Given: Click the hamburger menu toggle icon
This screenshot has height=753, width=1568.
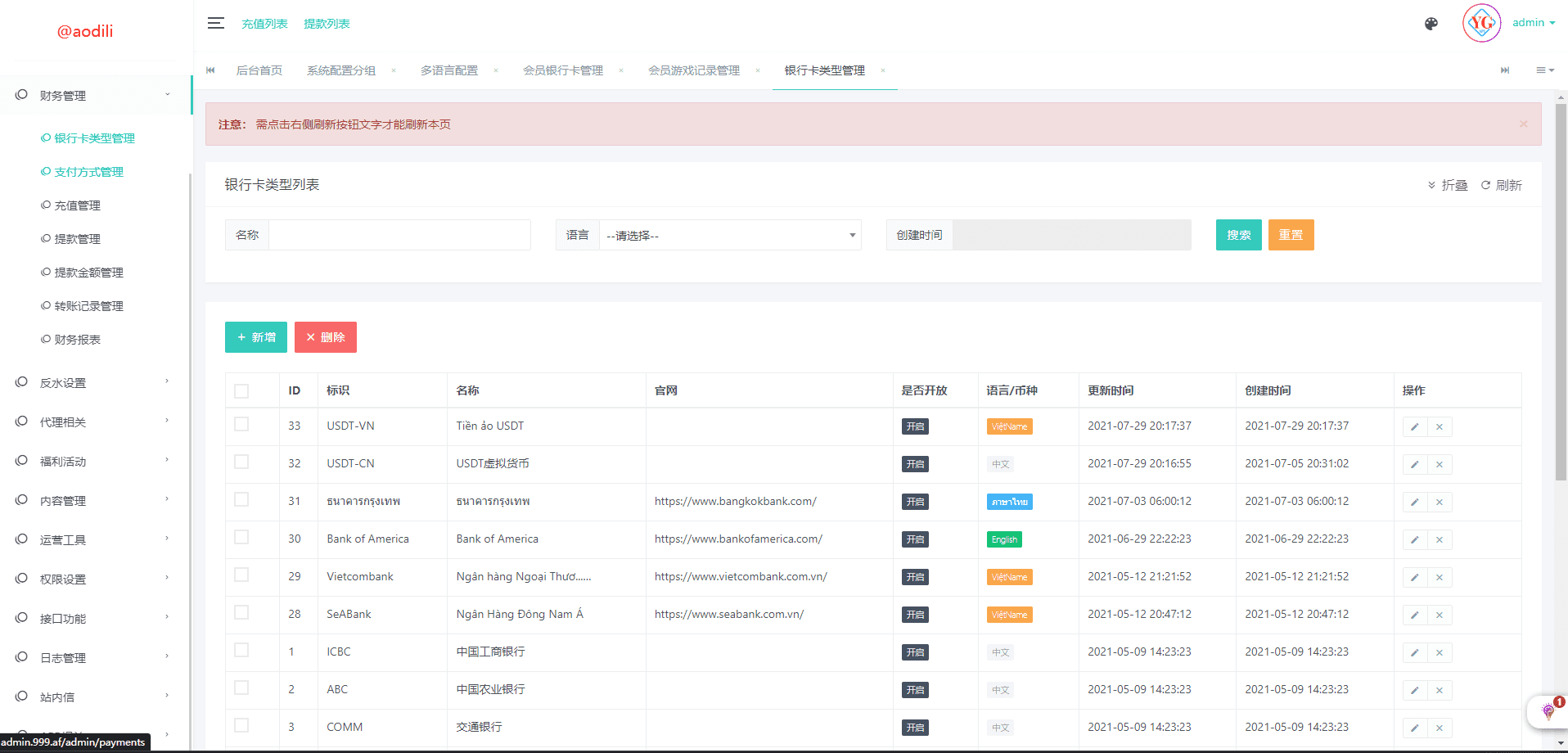Looking at the screenshot, I should click(215, 23).
